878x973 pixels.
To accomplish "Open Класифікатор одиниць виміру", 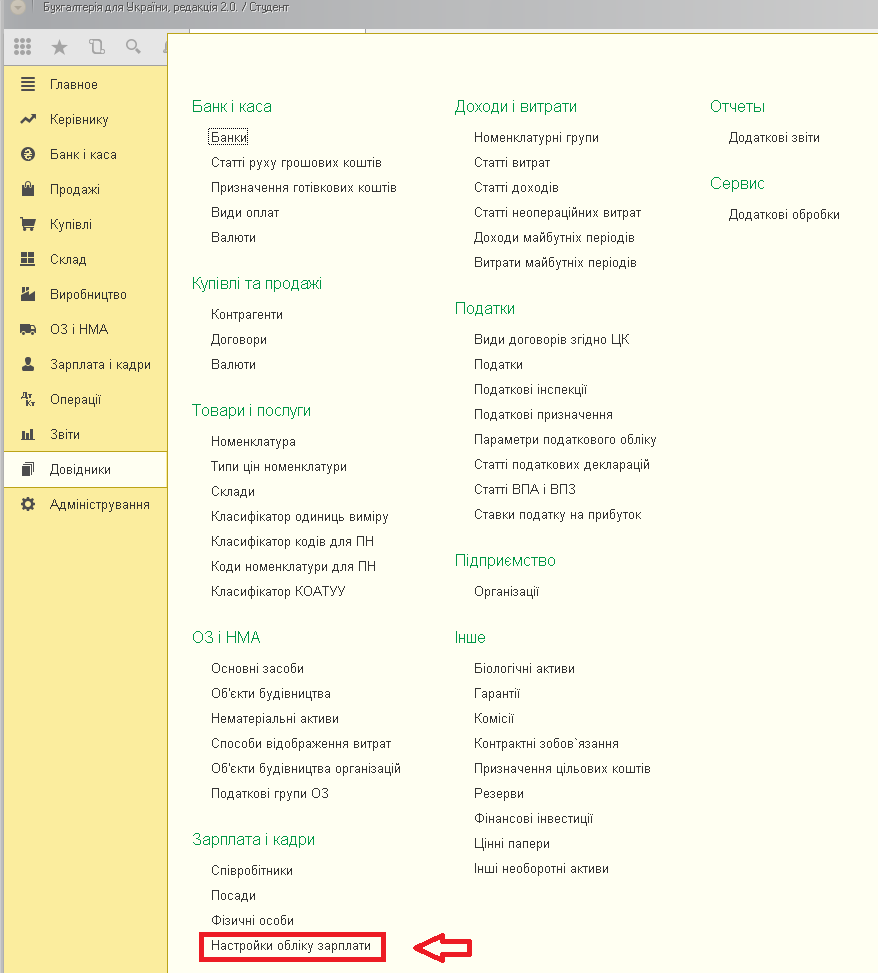I will [x=300, y=516].
